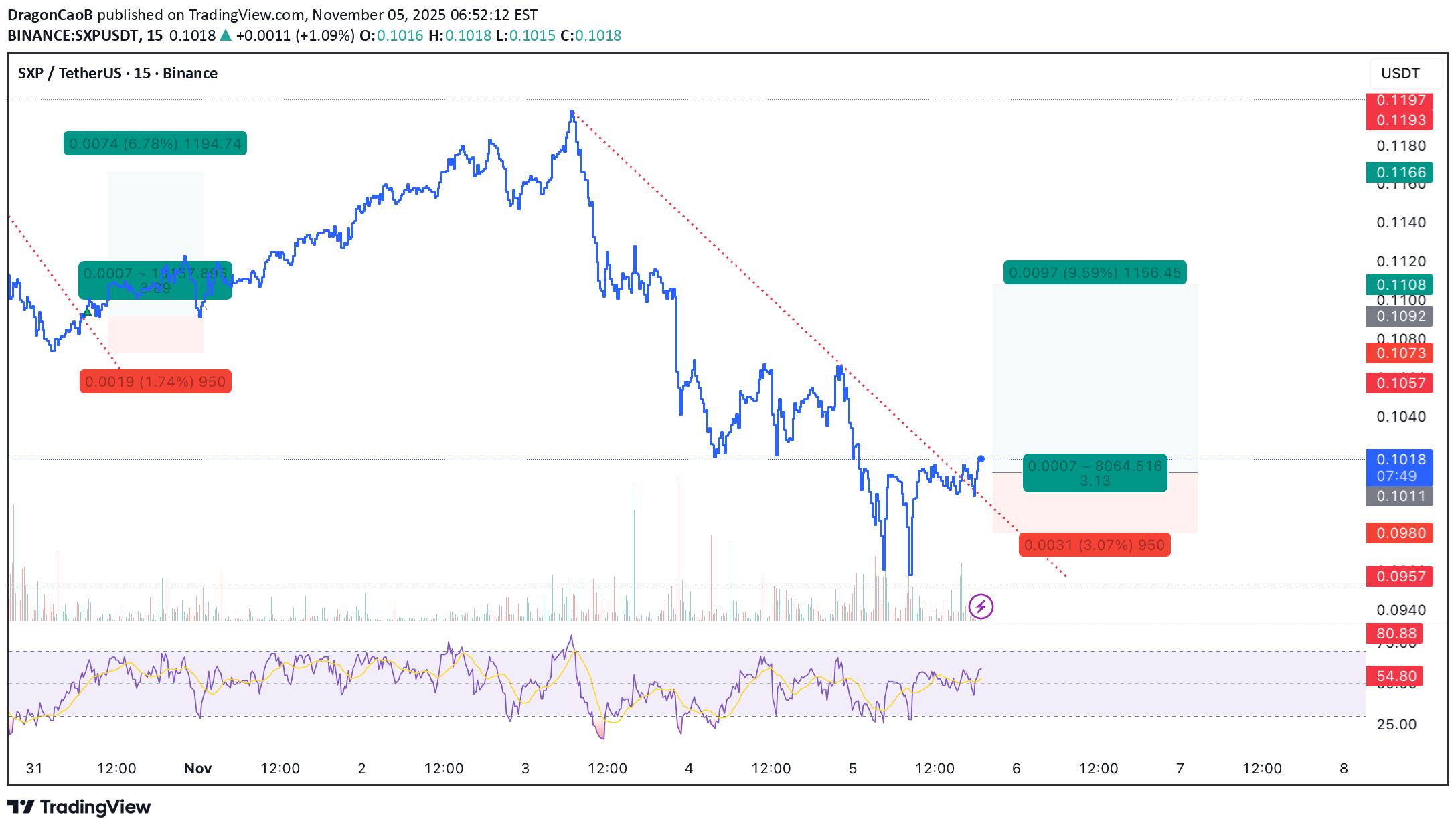The width and height of the screenshot is (1456, 829).
Task: Click the 0.0007 ~ 8064.516 risk-reward label
Action: 1095,473
